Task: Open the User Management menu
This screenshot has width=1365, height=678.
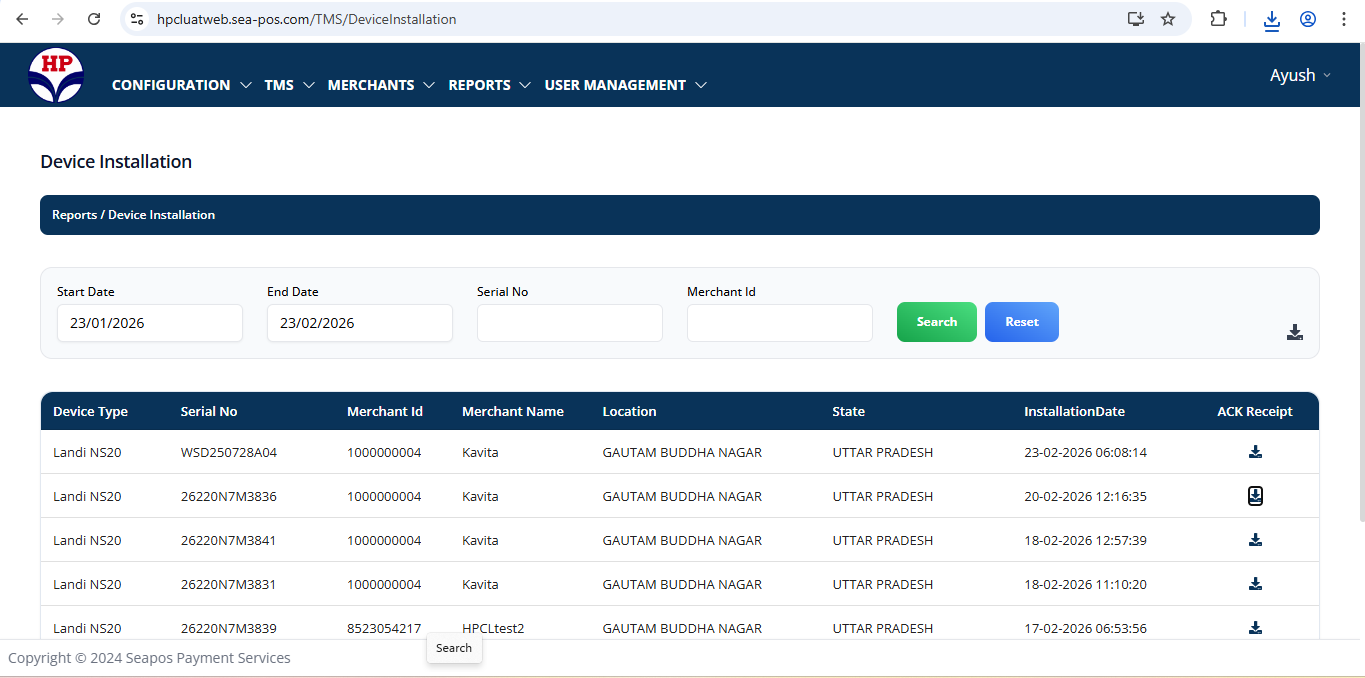Action: (x=625, y=85)
